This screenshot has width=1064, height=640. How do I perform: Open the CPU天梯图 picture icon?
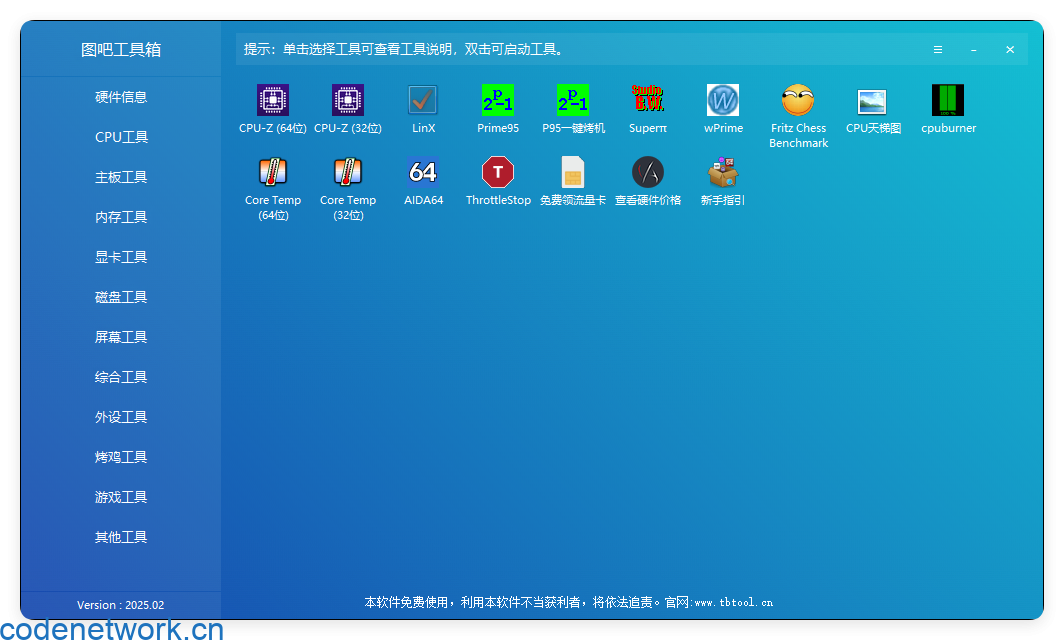(873, 102)
